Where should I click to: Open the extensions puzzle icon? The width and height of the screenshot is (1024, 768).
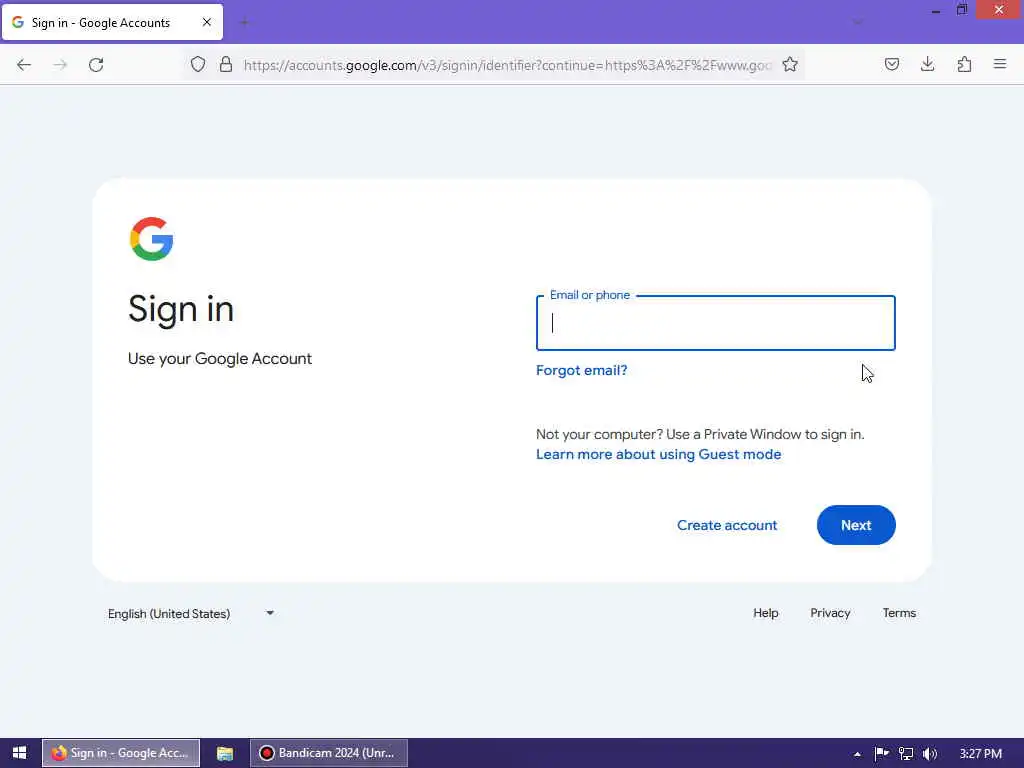click(964, 64)
